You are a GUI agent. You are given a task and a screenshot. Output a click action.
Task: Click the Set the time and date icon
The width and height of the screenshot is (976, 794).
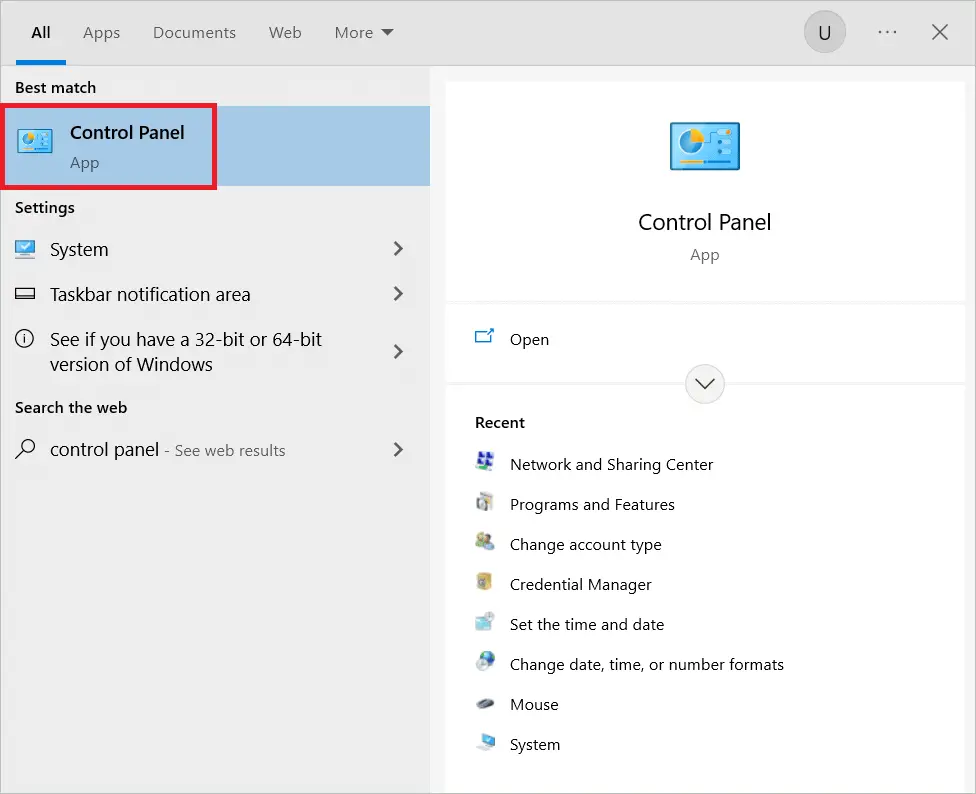pos(485,622)
